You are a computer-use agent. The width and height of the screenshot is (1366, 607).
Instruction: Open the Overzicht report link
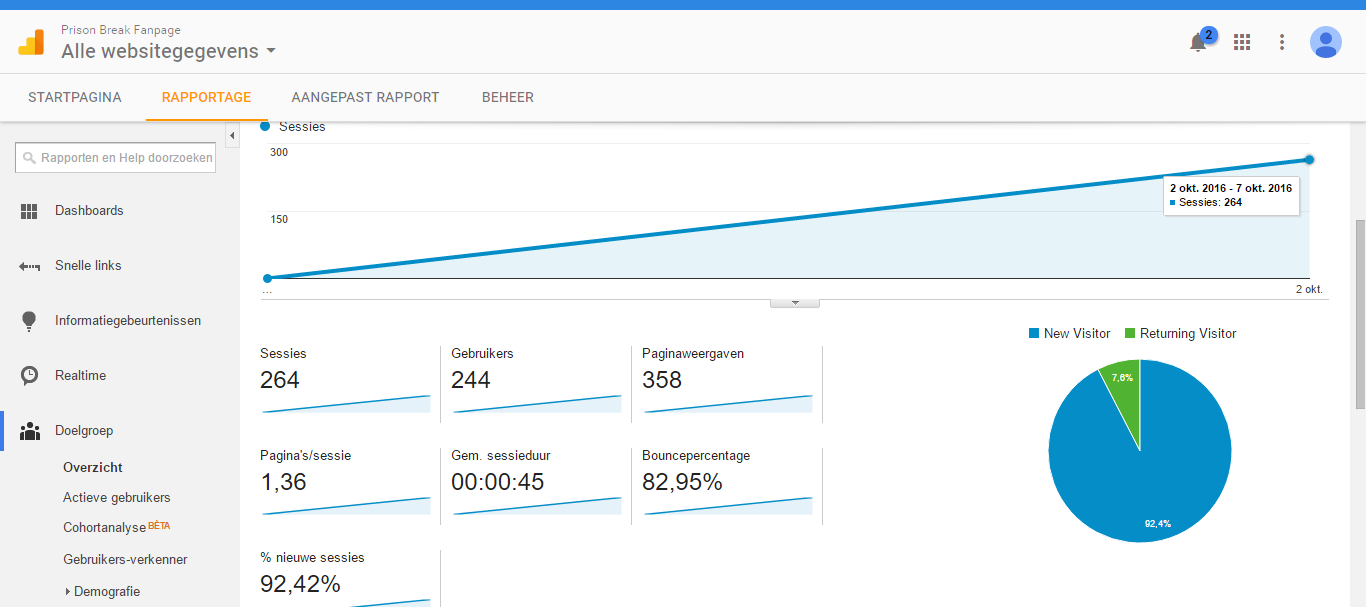(x=93, y=467)
